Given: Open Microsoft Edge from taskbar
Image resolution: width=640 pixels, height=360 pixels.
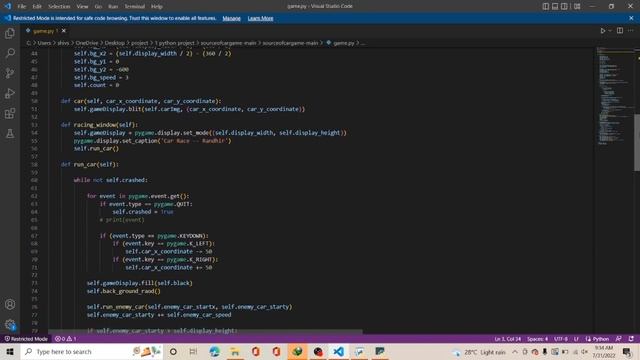Looking at the screenshot, I should pos(214,351).
